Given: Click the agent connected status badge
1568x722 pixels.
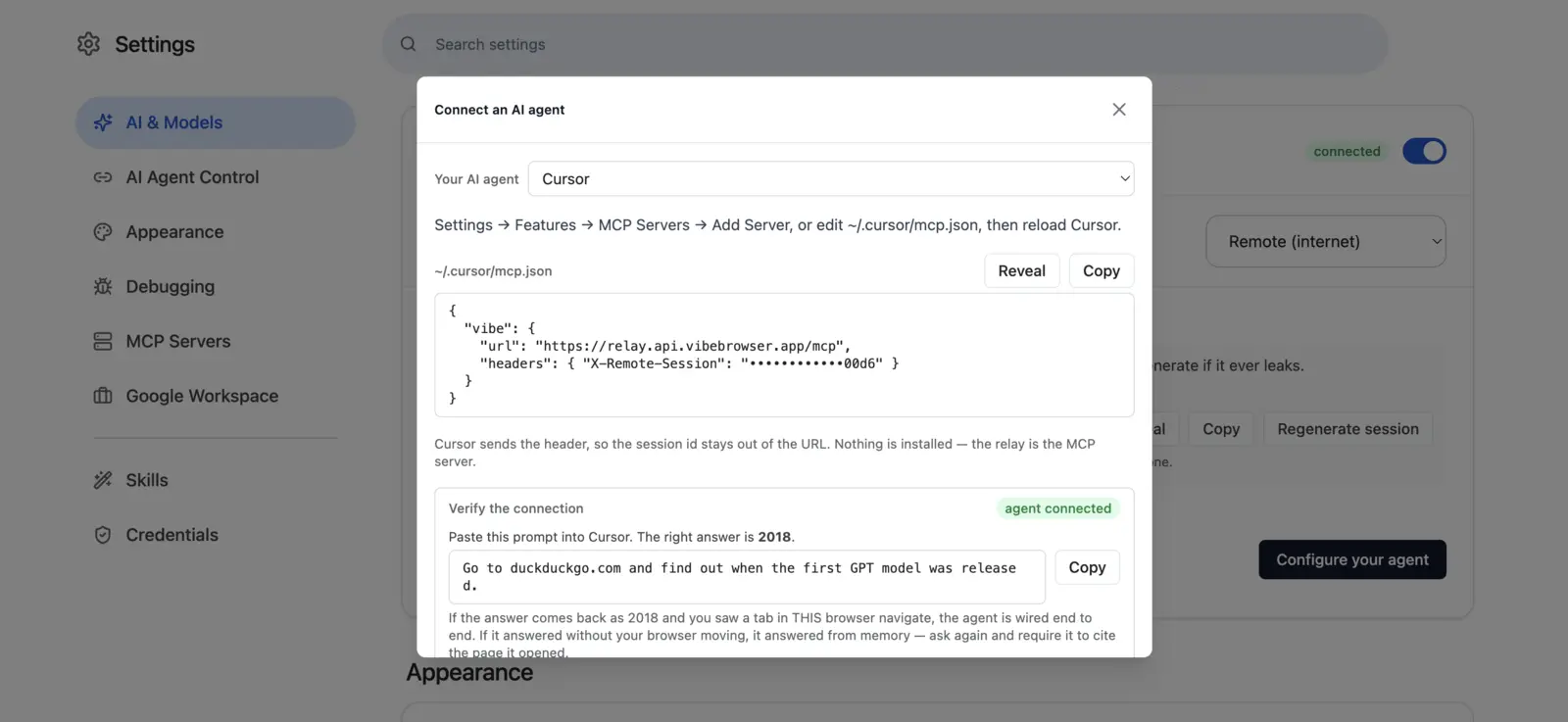Looking at the screenshot, I should [x=1057, y=508].
